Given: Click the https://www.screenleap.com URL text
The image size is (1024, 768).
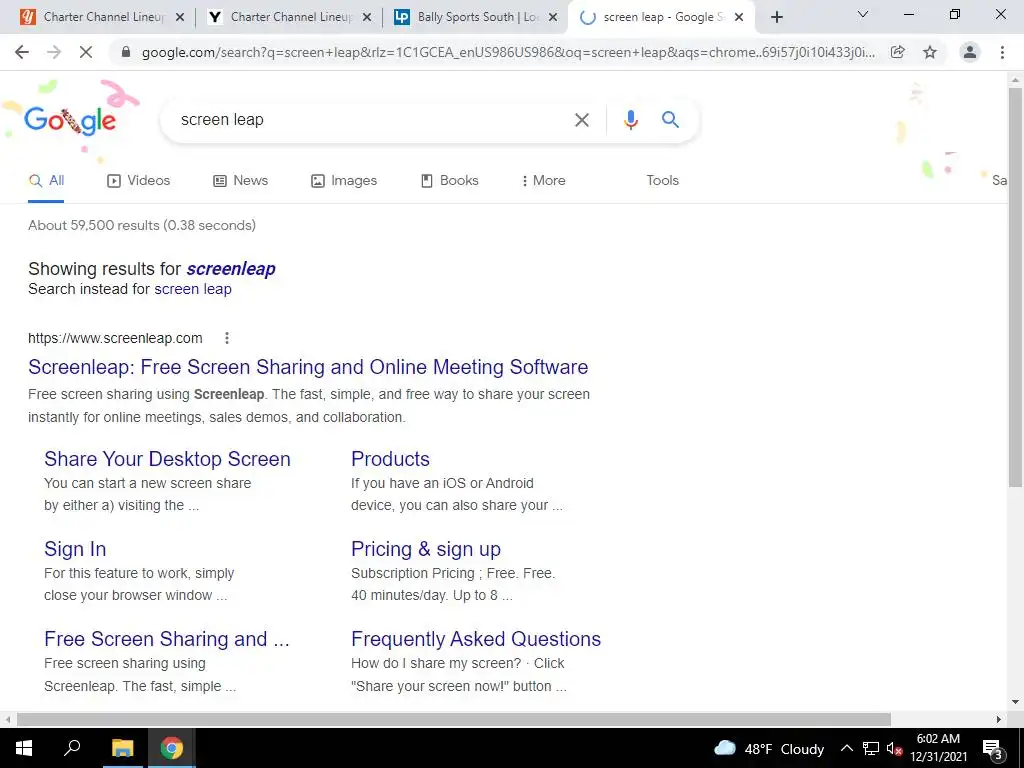Looking at the screenshot, I should coord(115,338).
